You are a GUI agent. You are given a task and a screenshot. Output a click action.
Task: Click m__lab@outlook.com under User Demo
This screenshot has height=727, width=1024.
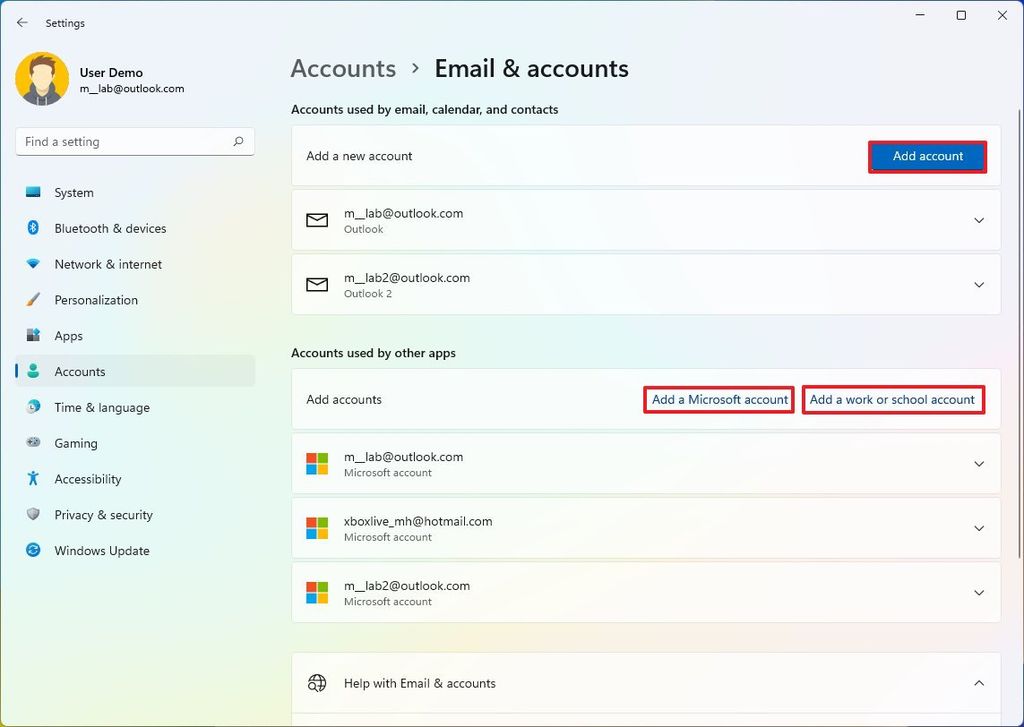132,89
